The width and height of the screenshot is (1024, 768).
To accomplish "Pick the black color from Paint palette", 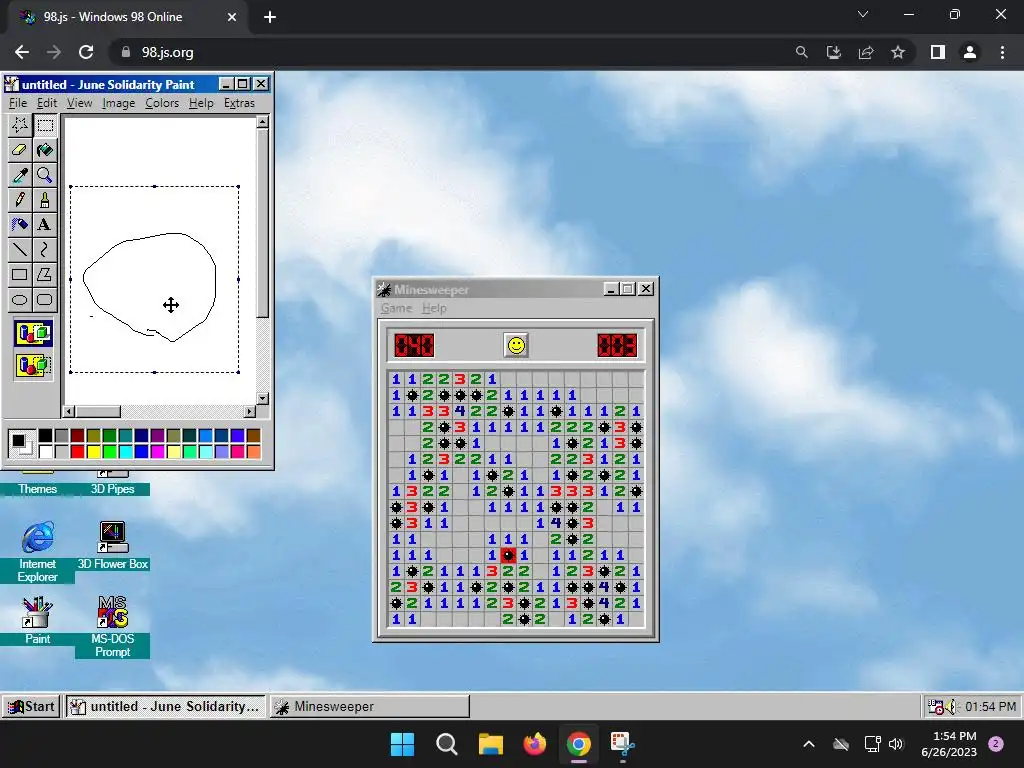I will coord(45,436).
